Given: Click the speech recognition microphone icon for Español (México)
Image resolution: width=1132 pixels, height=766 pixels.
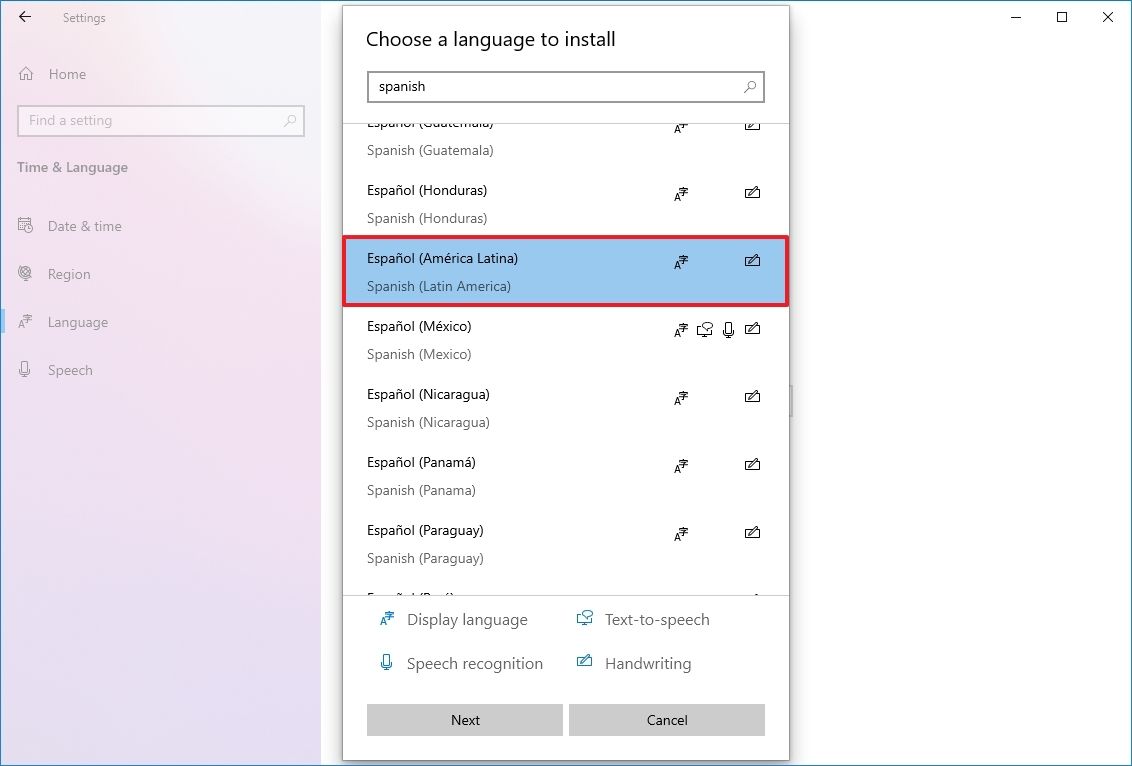Looking at the screenshot, I should pos(728,329).
